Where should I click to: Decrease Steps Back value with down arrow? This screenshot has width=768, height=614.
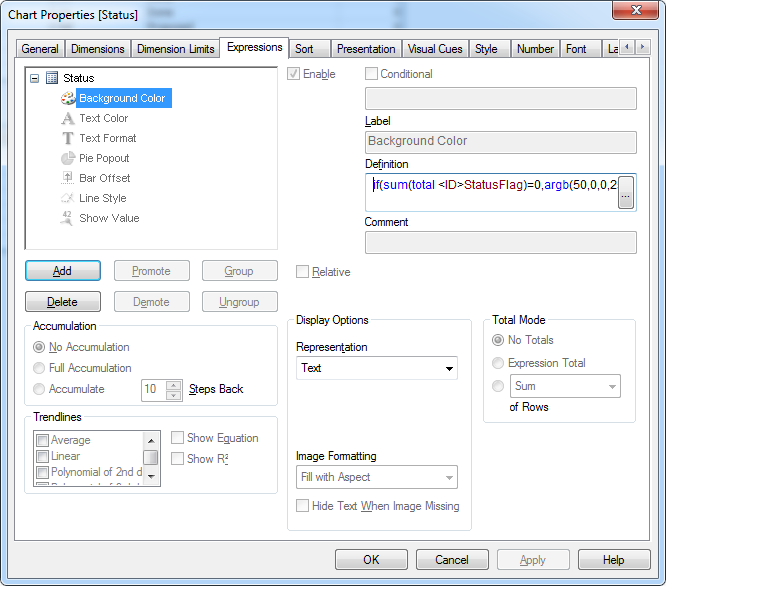click(173, 395)
